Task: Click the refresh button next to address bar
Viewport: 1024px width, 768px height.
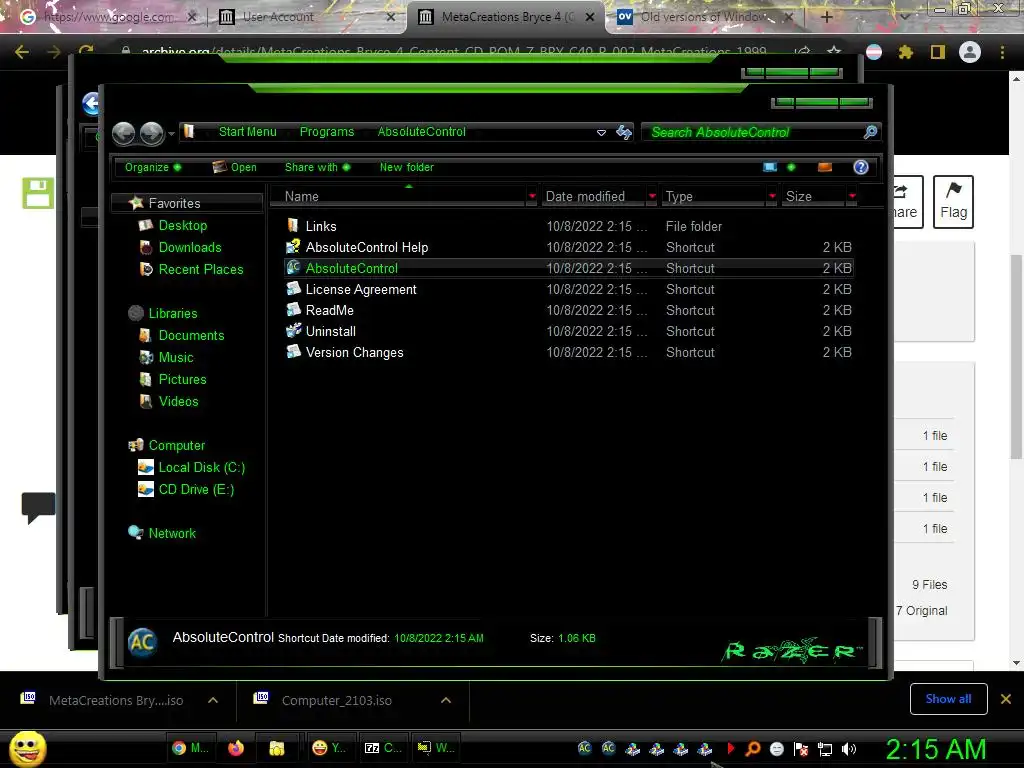Action: (x=624, y=133)
